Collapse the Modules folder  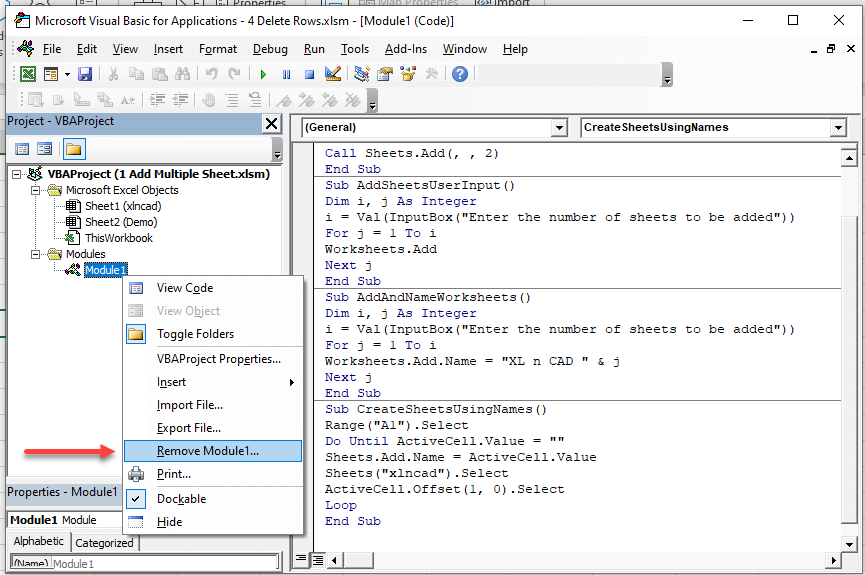click(35, 254)
